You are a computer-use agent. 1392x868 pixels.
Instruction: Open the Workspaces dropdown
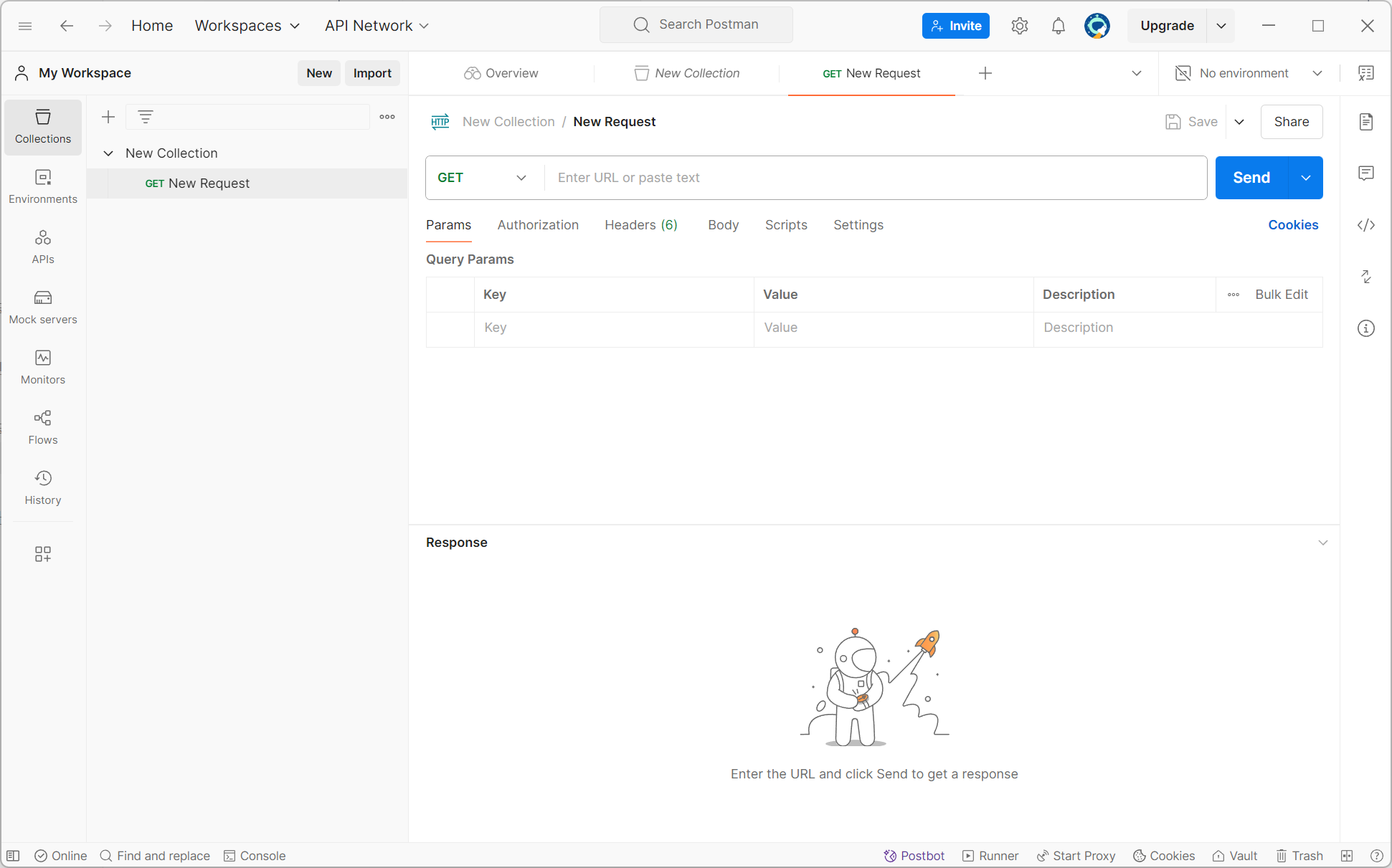[x=247, y=26]
